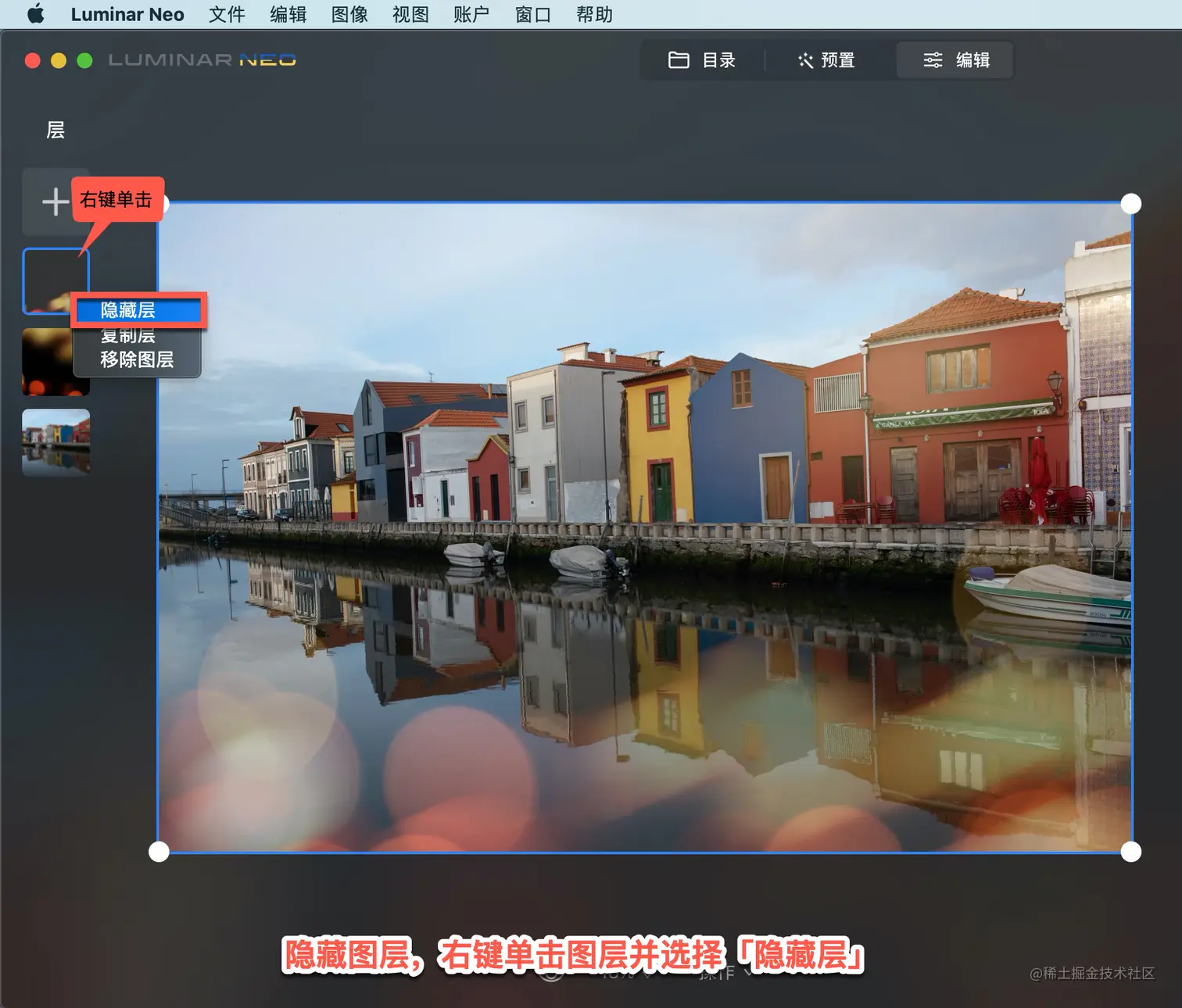This screenshot has height=1008, width=1182.
Task: Click the bottom-left corner transform handle
Action: pos(159,852)
